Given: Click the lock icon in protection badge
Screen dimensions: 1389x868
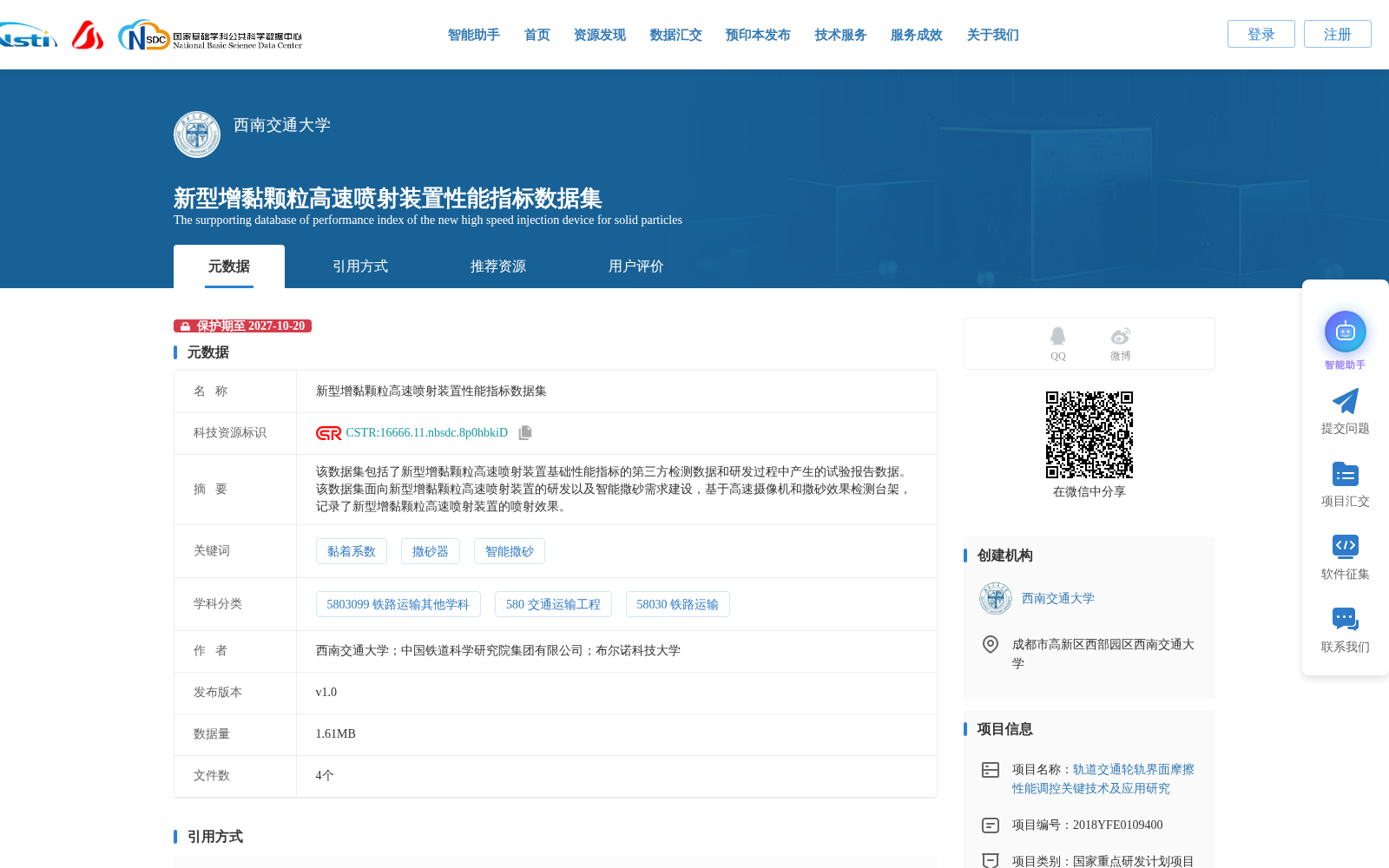Looking at the screenshot, I should (185, 326).
